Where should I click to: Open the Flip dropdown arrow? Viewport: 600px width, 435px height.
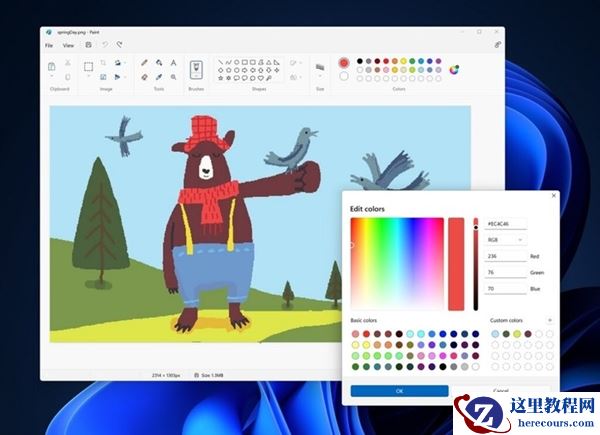pyautogui.click(x=124, y=77)
